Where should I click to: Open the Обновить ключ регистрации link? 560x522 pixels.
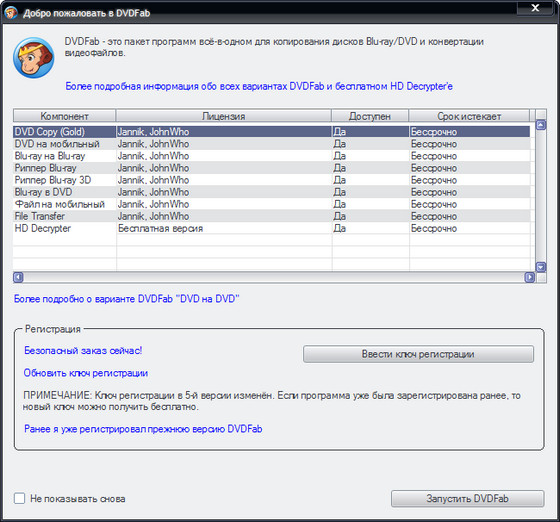(x=86, y=373)
